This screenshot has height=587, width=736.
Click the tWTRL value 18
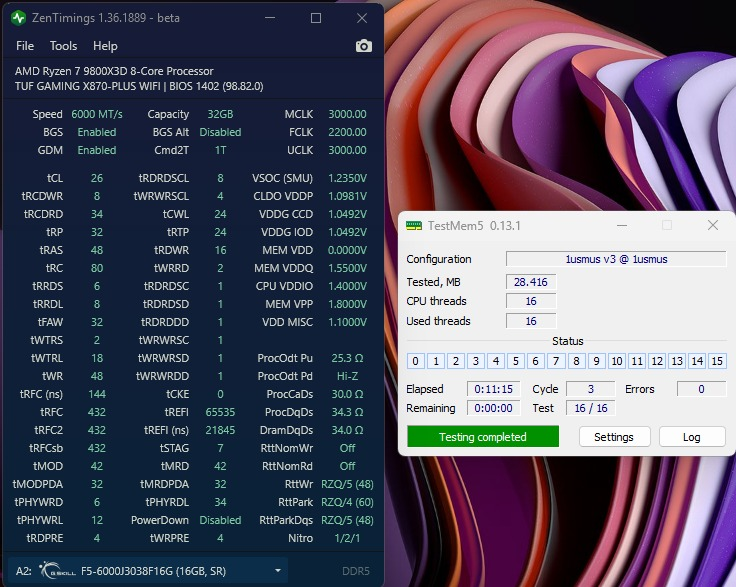click(97, 358)
